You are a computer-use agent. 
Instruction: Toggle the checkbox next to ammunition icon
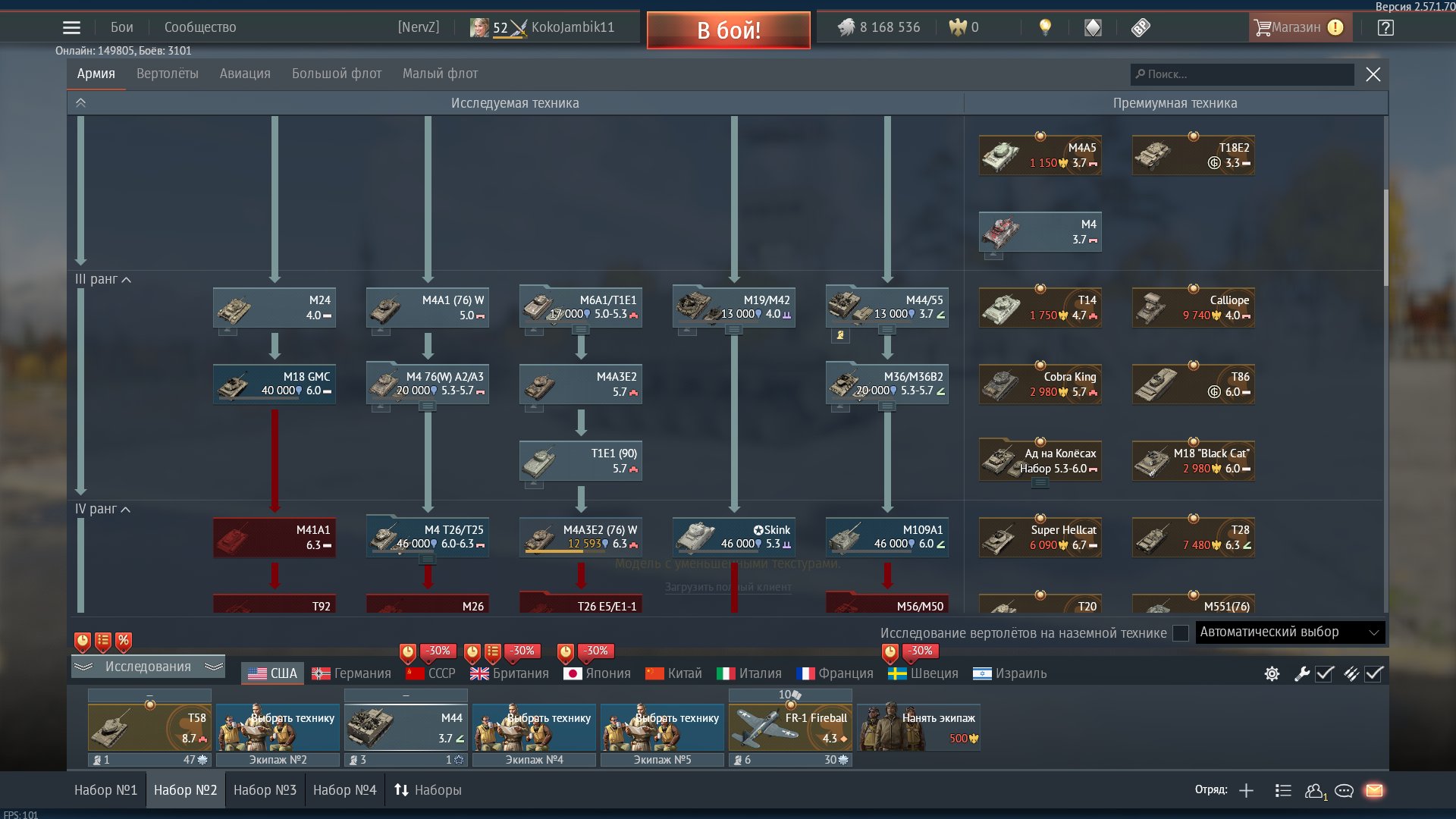coord(1374,673)
